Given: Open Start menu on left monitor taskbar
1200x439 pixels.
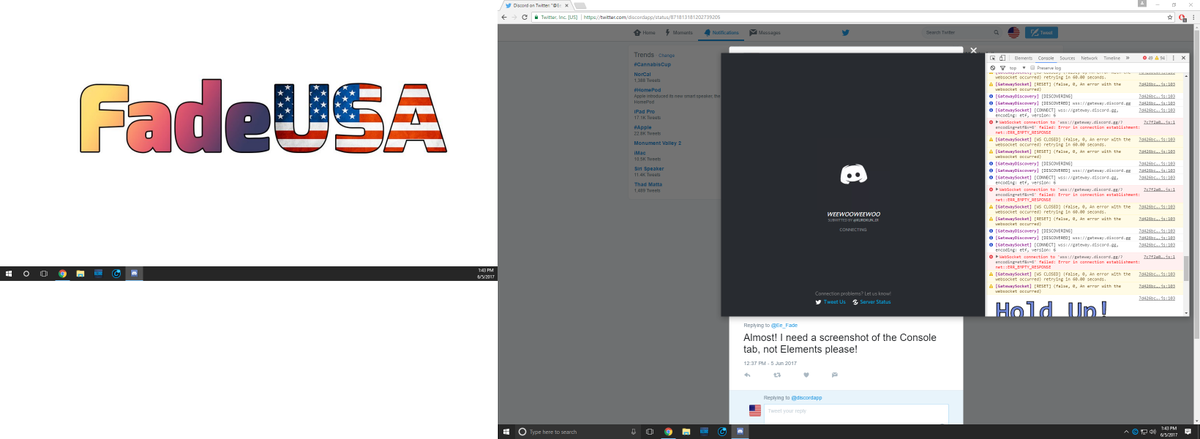Looking at the screenshot, I should pyautogui.click(x=9, y=274).
